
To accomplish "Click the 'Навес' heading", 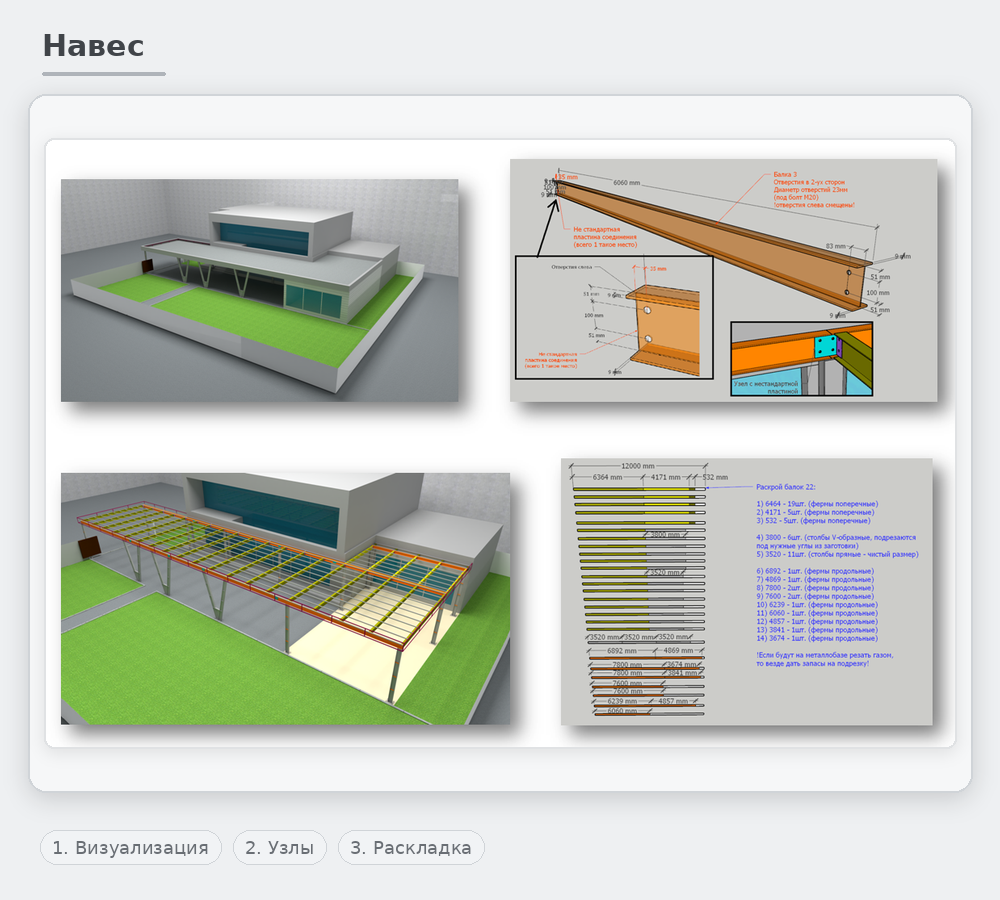I will pyautogui.click(x=93, y=46).
